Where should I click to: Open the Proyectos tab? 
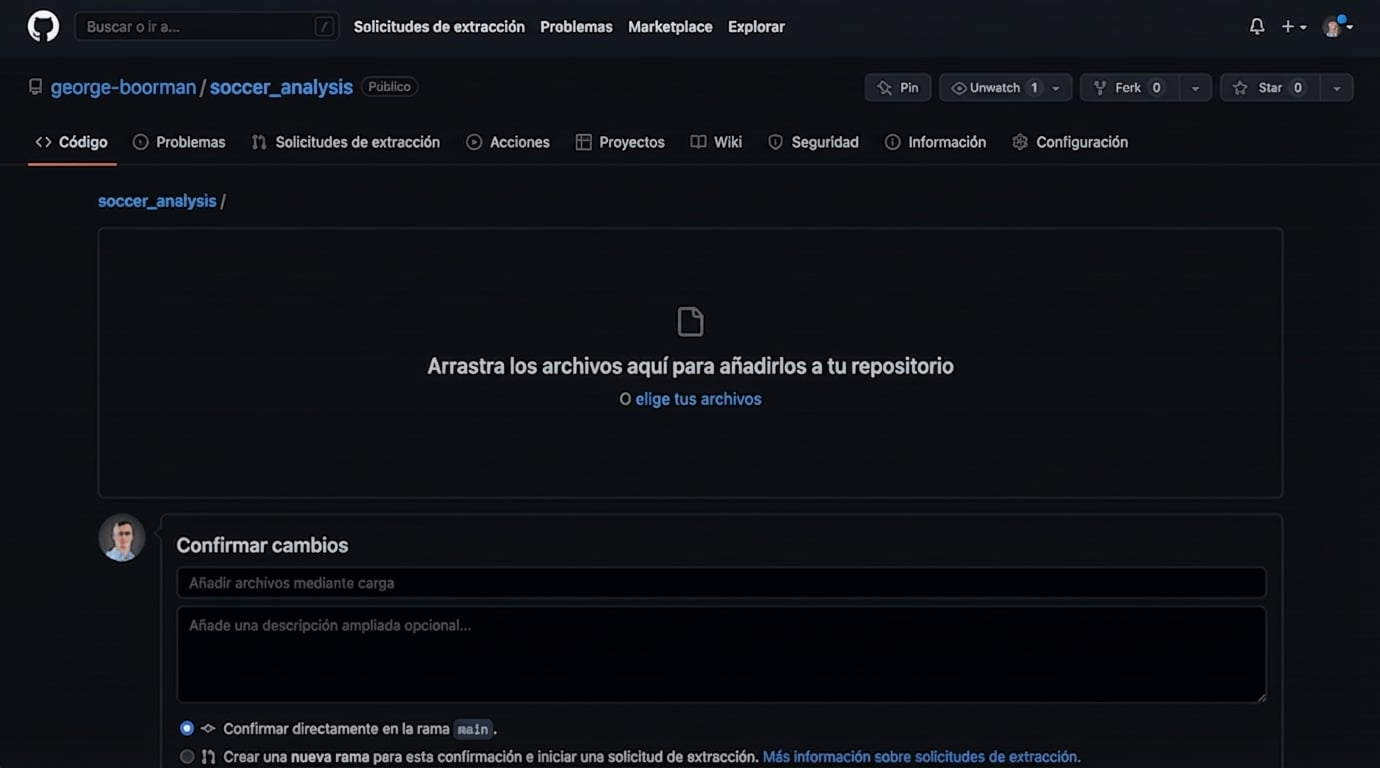pyautogui.click(x=620, y=142)
